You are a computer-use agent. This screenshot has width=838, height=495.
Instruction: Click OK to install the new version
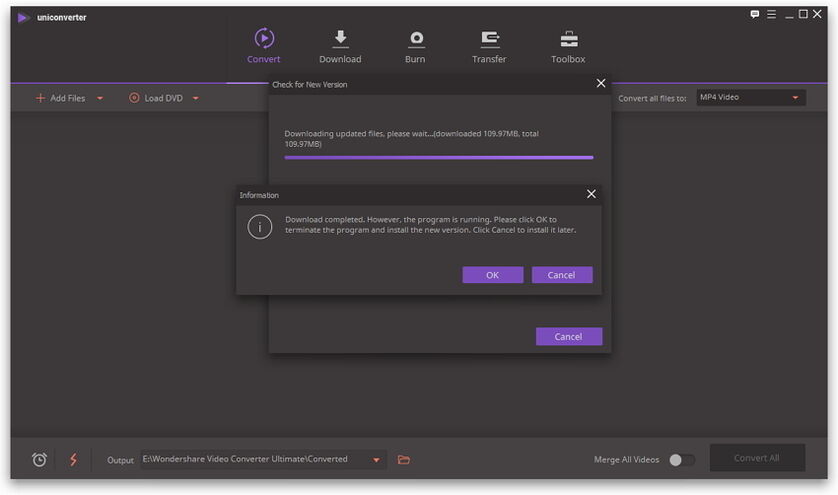point(493,275)
